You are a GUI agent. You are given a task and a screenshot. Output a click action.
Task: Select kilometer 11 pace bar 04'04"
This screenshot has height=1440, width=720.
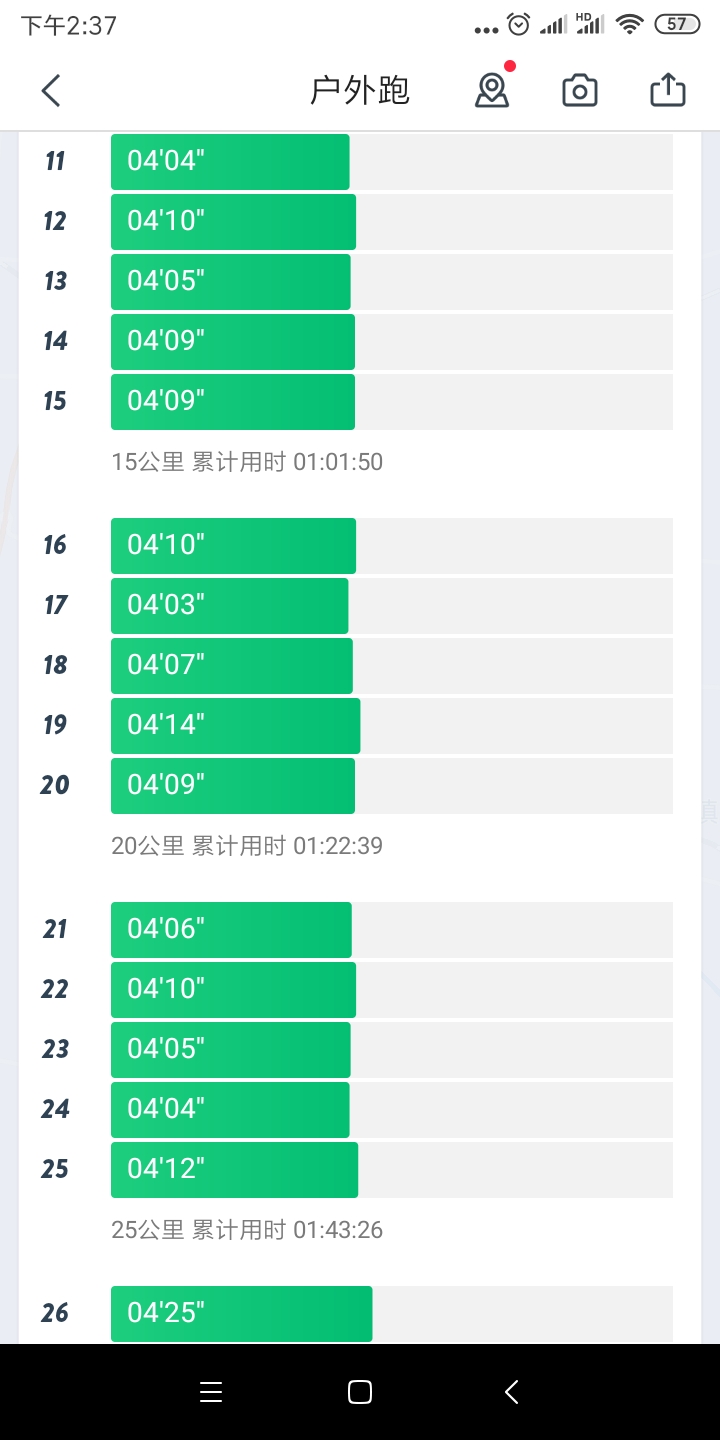pyautogui.click(x=230, y=162)
